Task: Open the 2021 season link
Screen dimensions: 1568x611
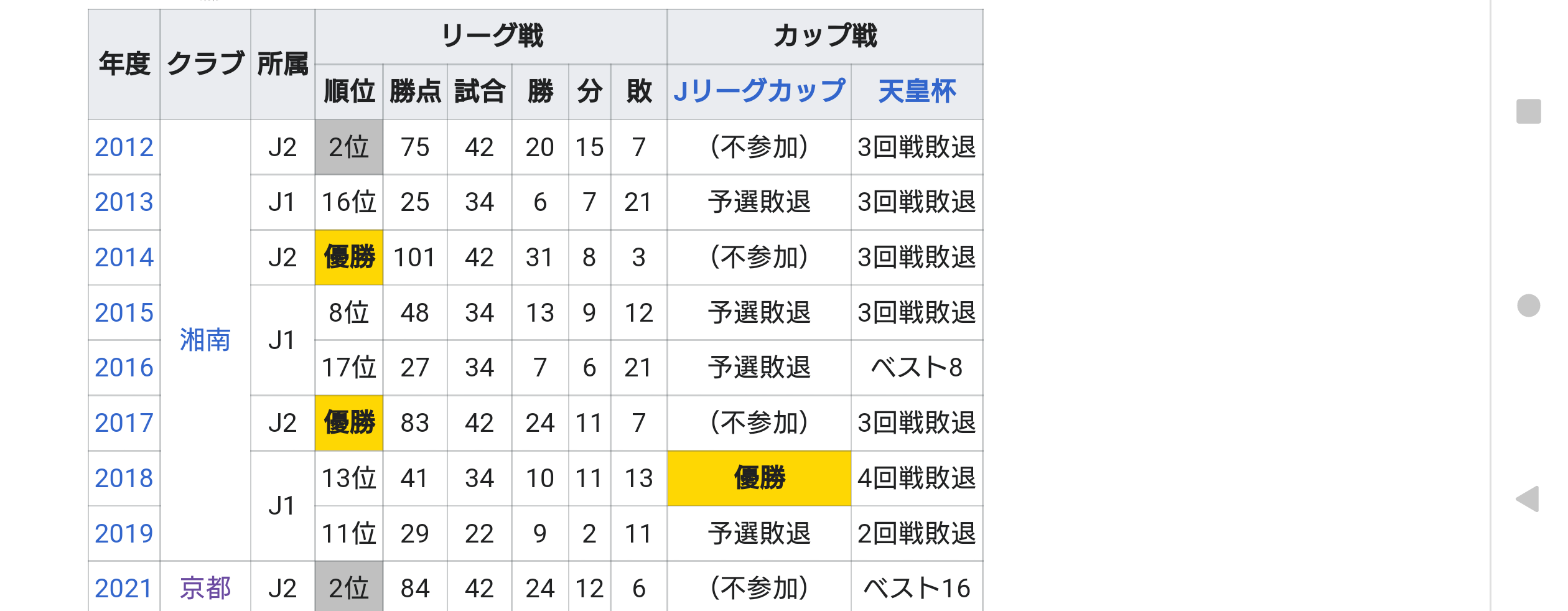Action: coord(124,588)
